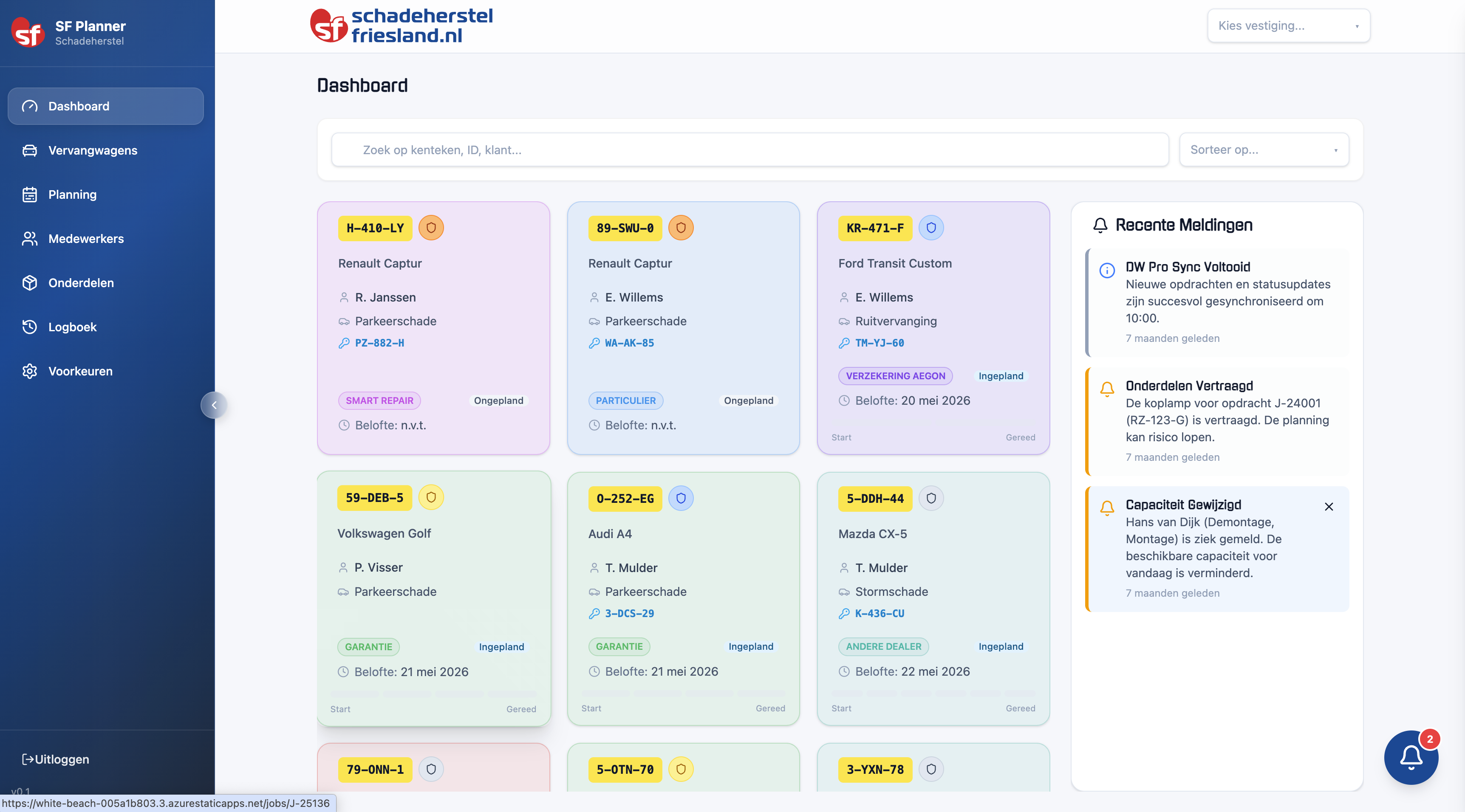The width and height of the screenshot is (1465, 812).
Task: Open the Kies vestiging dropdown
Action: [1289, 25]
